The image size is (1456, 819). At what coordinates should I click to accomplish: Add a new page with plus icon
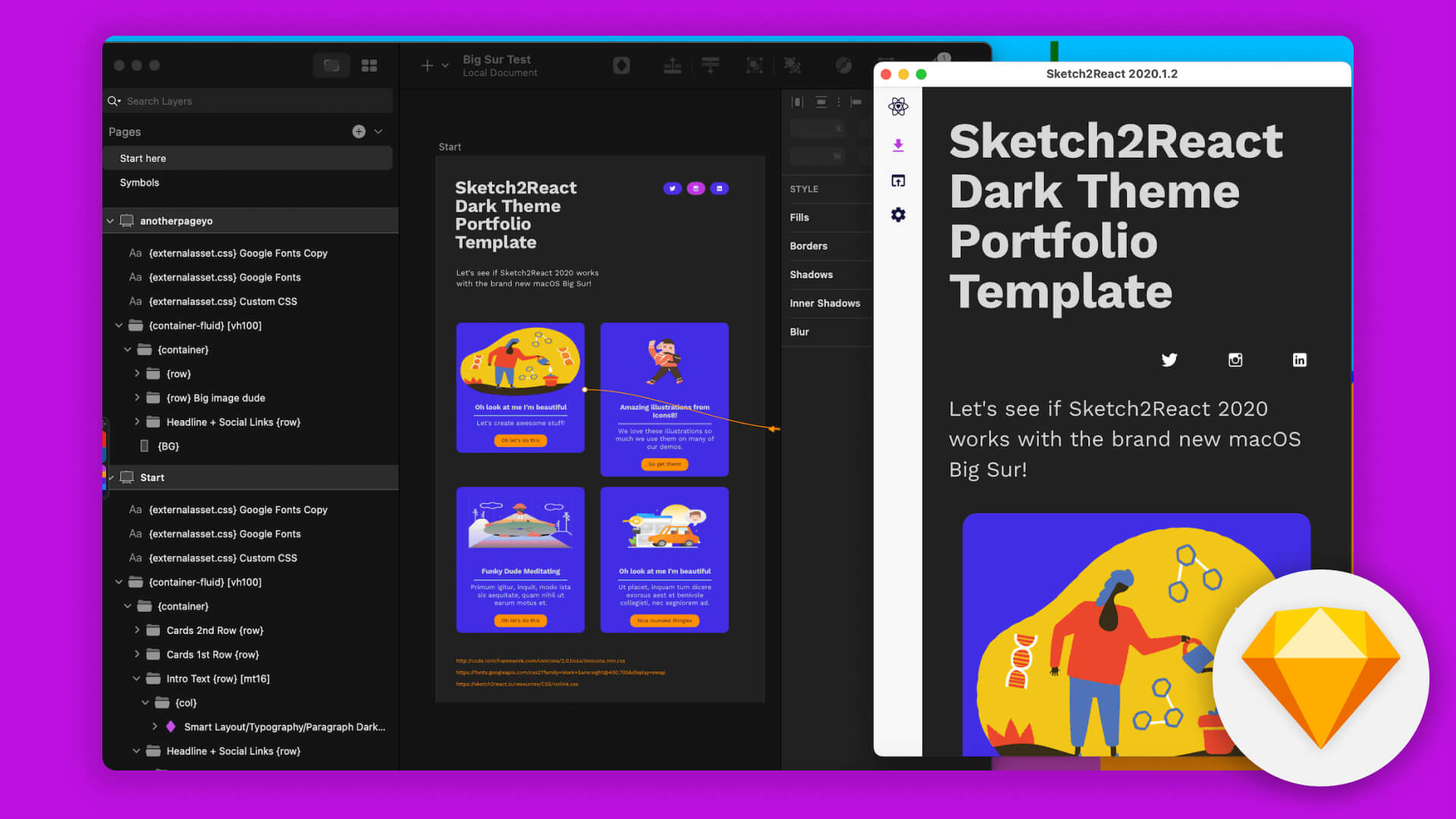click(x=359, y=131)
